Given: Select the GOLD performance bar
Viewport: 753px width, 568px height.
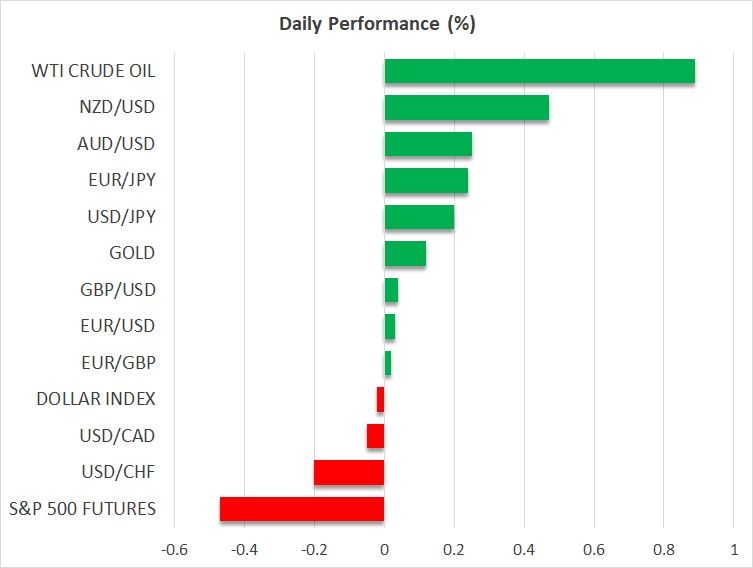Looking at the screenshot, I should coord(405,254).
